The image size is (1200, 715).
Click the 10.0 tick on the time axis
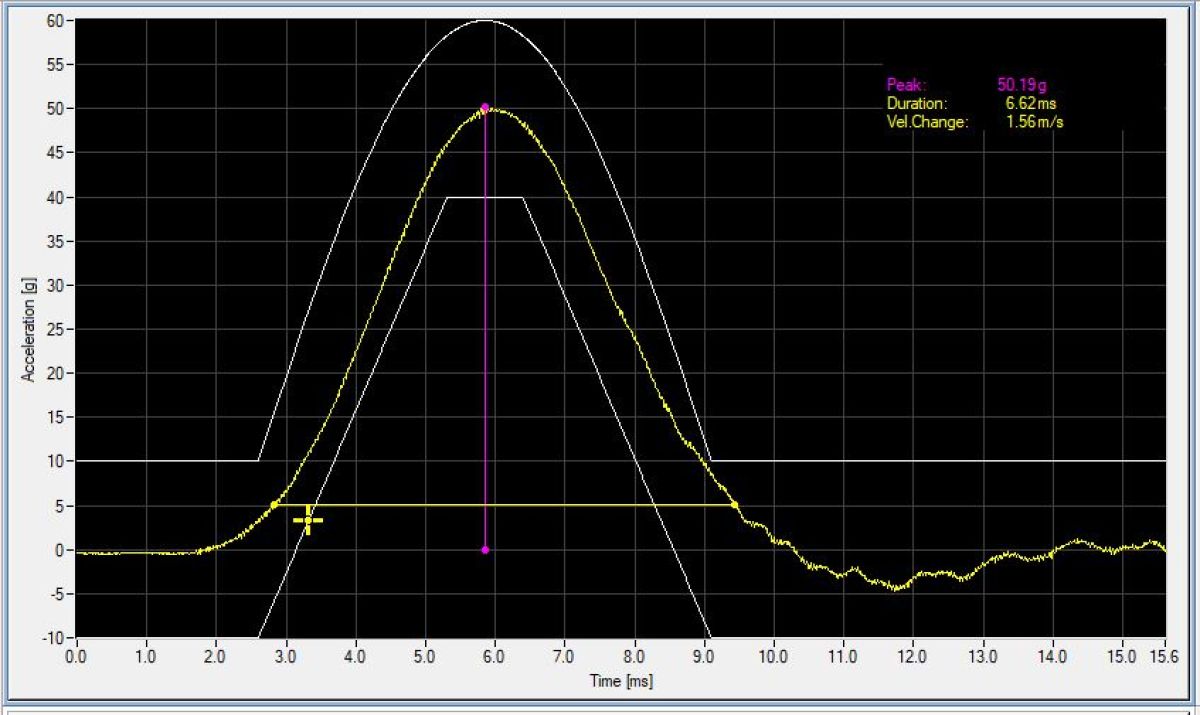[x=772, y=656]
